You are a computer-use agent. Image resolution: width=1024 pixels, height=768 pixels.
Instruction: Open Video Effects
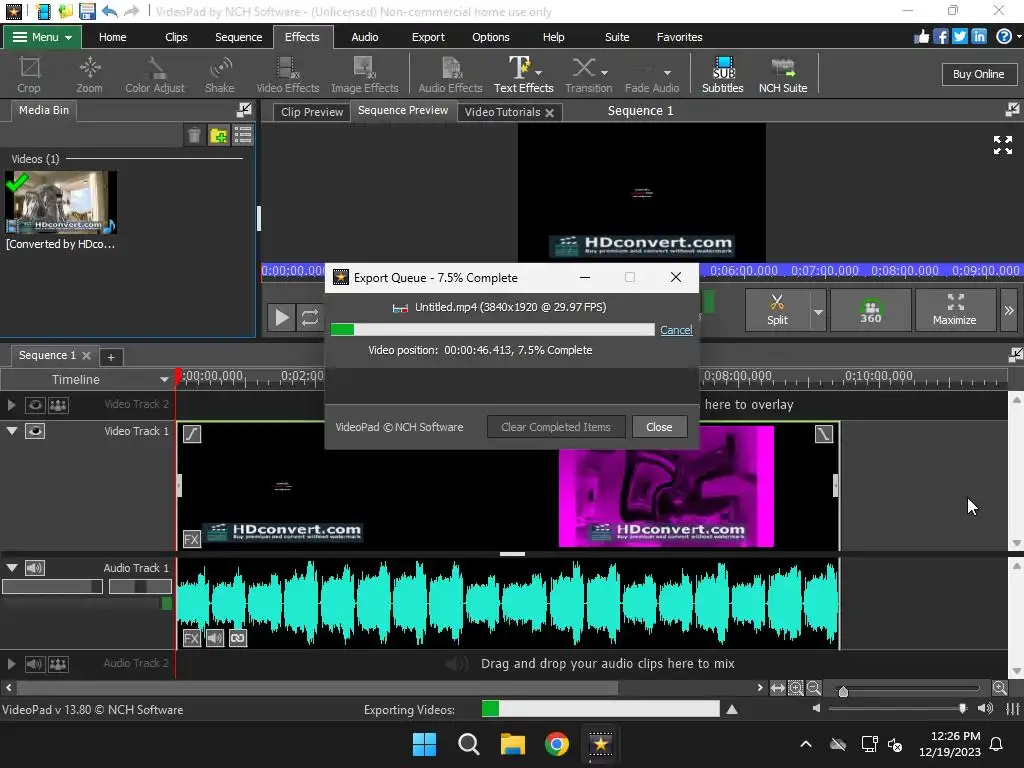coord(287,74)
